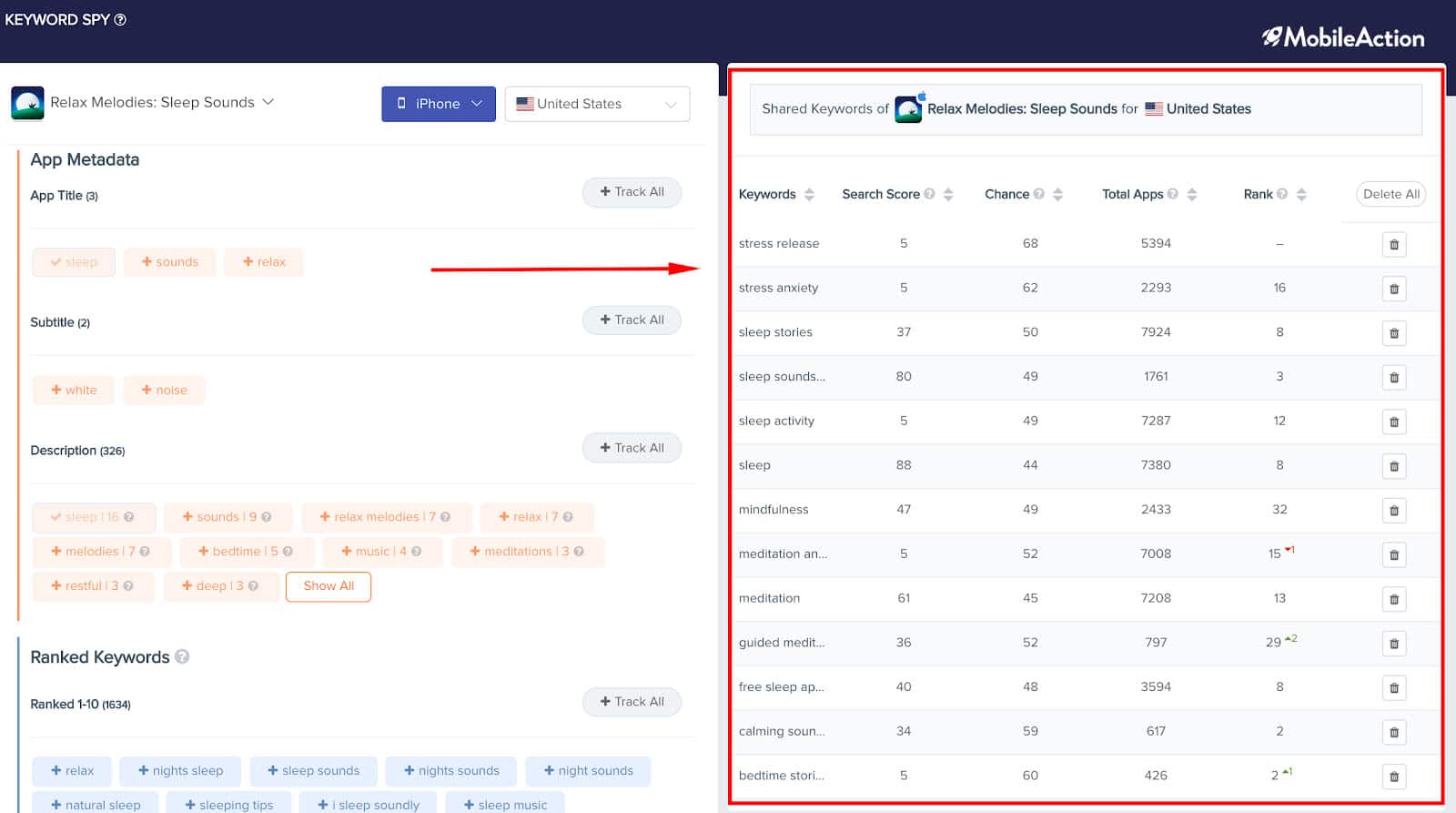
Task: Open the United States country dropdown
Action: point(597,104)
